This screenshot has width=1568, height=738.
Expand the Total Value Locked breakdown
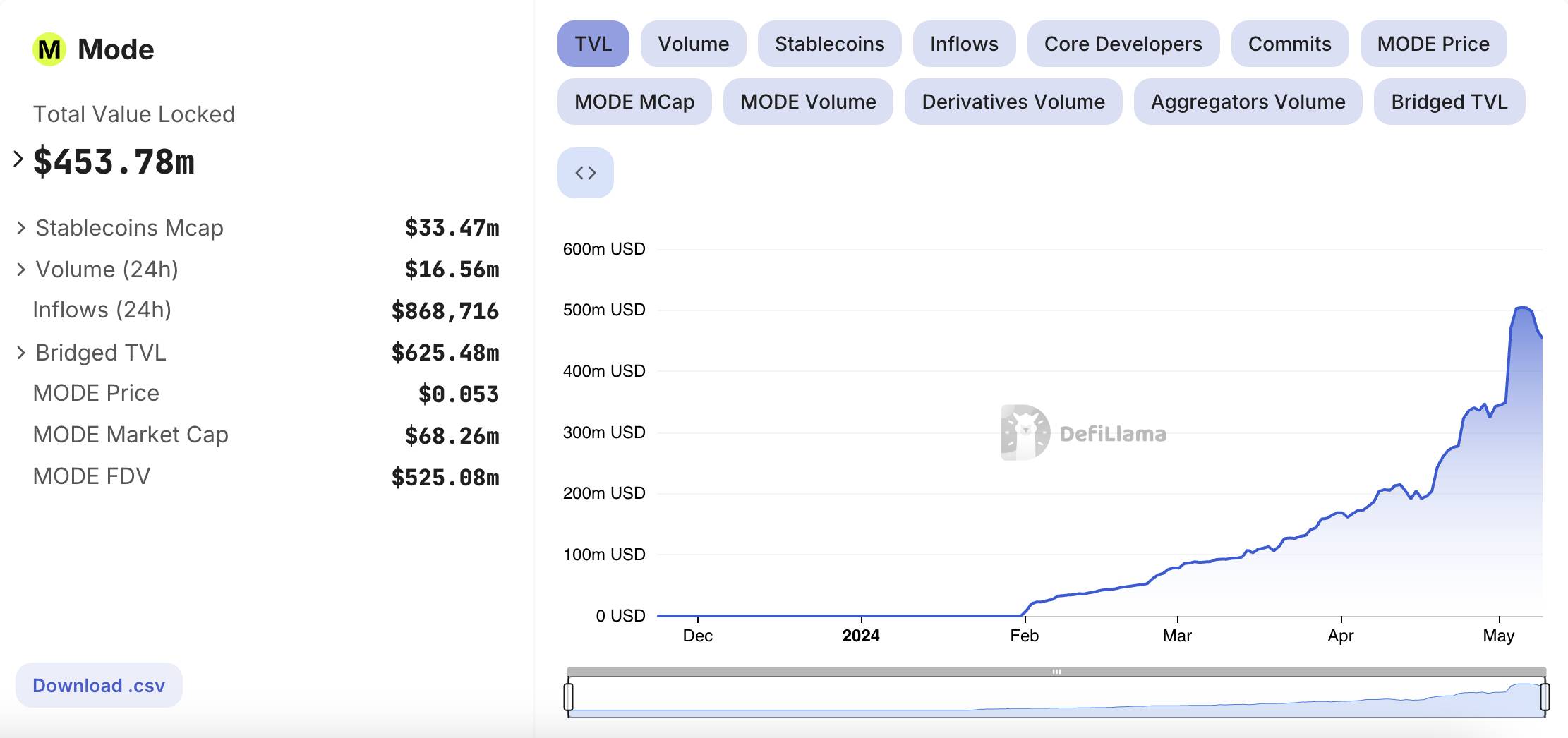tap(18, 159)
